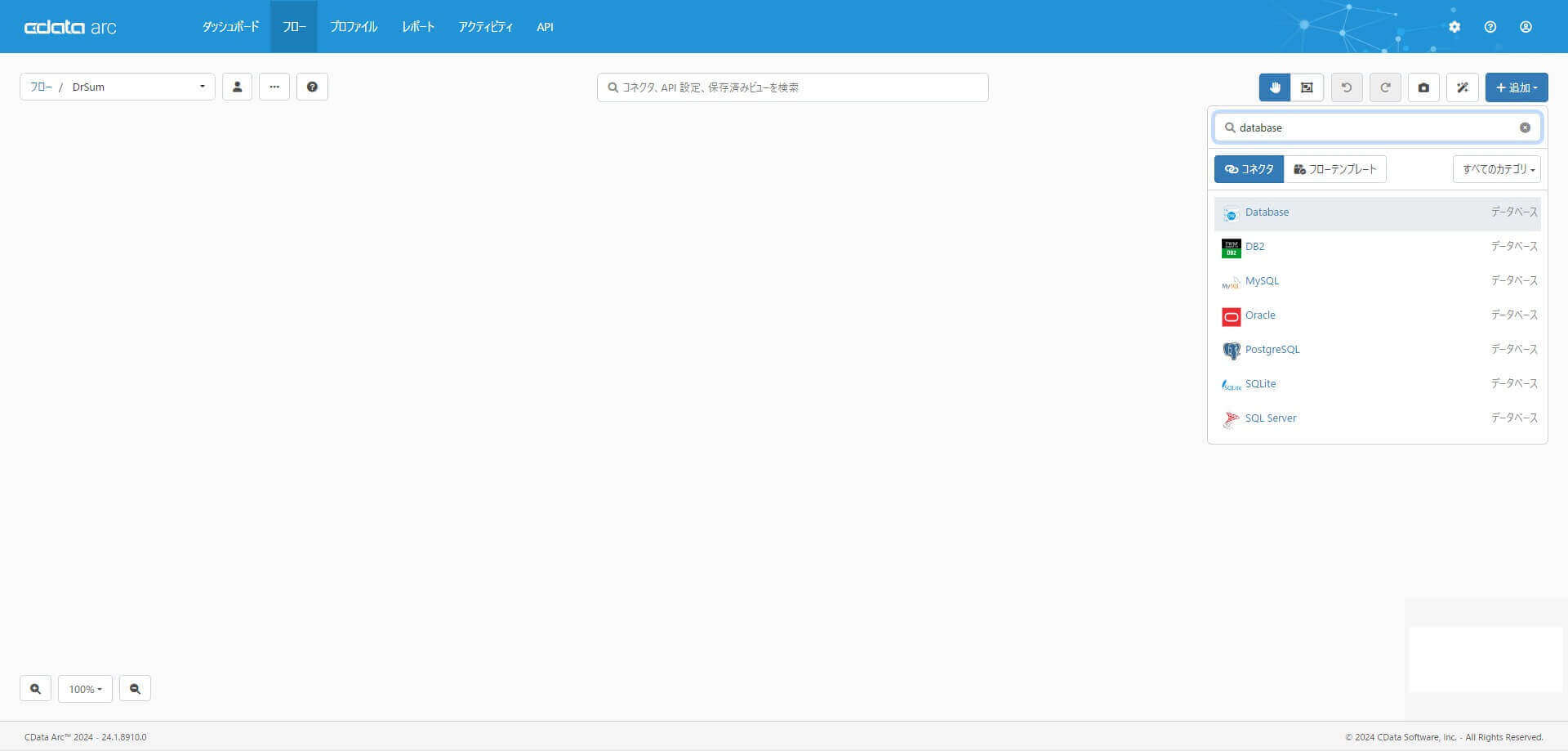Open the 100% zoom level dropdown
This screenshot has width=1568, height=751.
[x=85, y=689]
